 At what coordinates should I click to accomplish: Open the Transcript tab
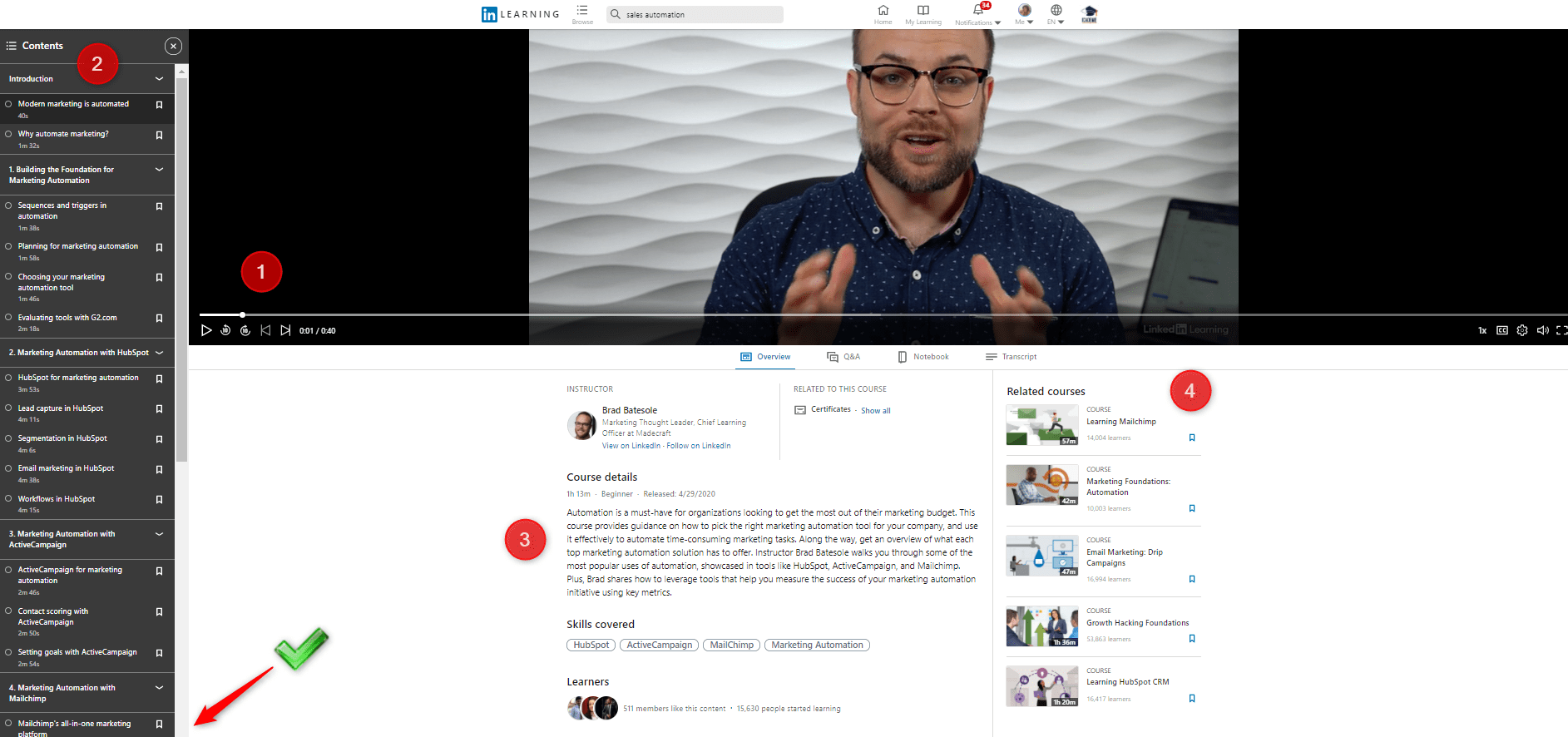tap(1011, 357)
